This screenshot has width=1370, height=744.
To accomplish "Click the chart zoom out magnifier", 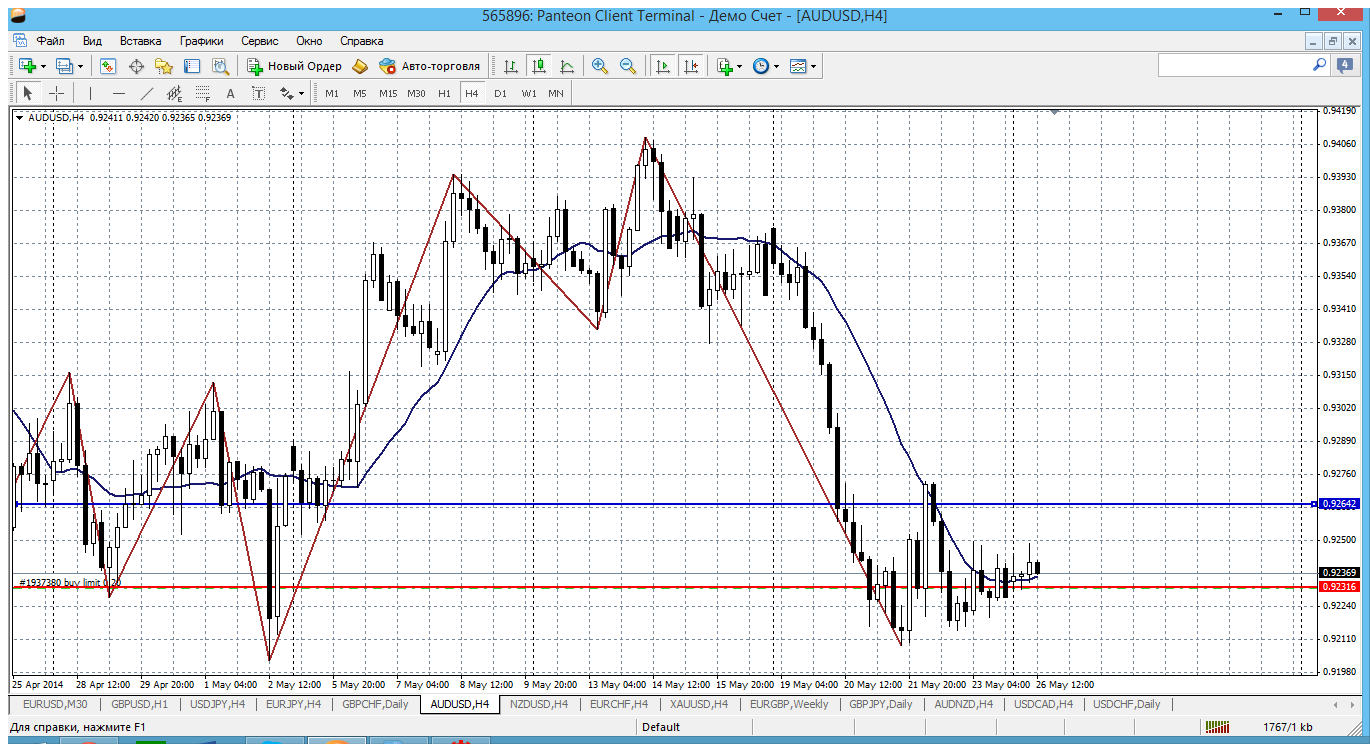I will [628, 66].
